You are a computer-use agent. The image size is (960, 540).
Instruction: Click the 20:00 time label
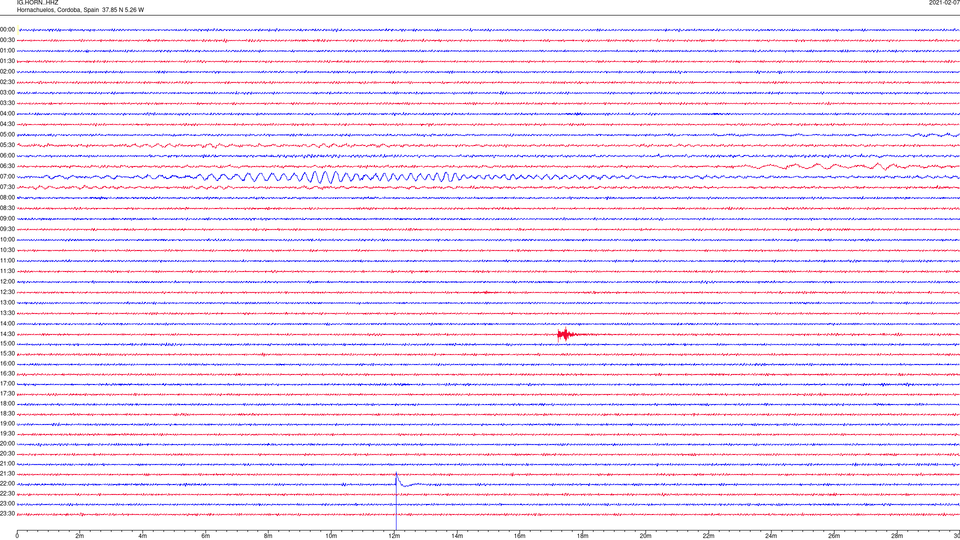(x=7, y=444)
